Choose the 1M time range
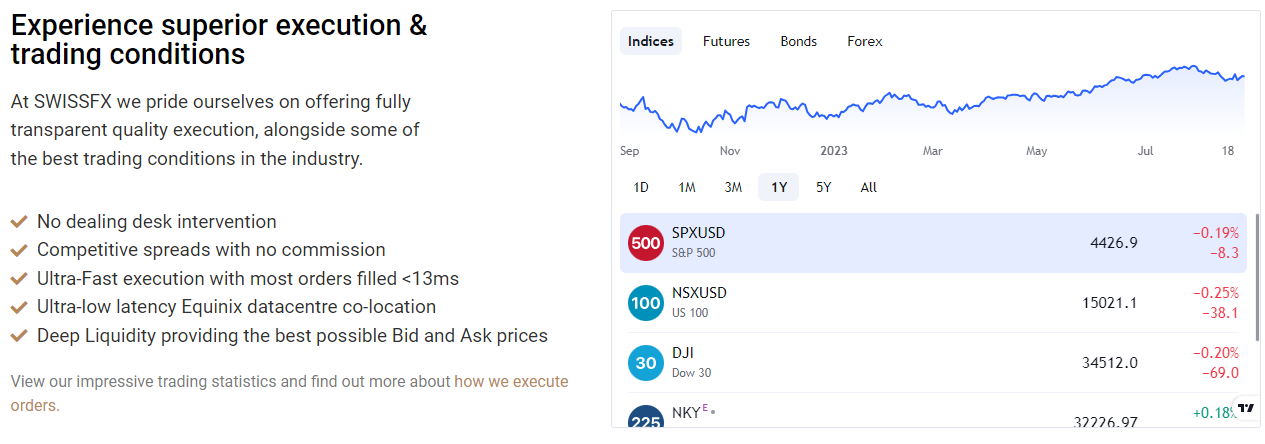This screenshot has width=1265, height=444. [x=687, y=187]
